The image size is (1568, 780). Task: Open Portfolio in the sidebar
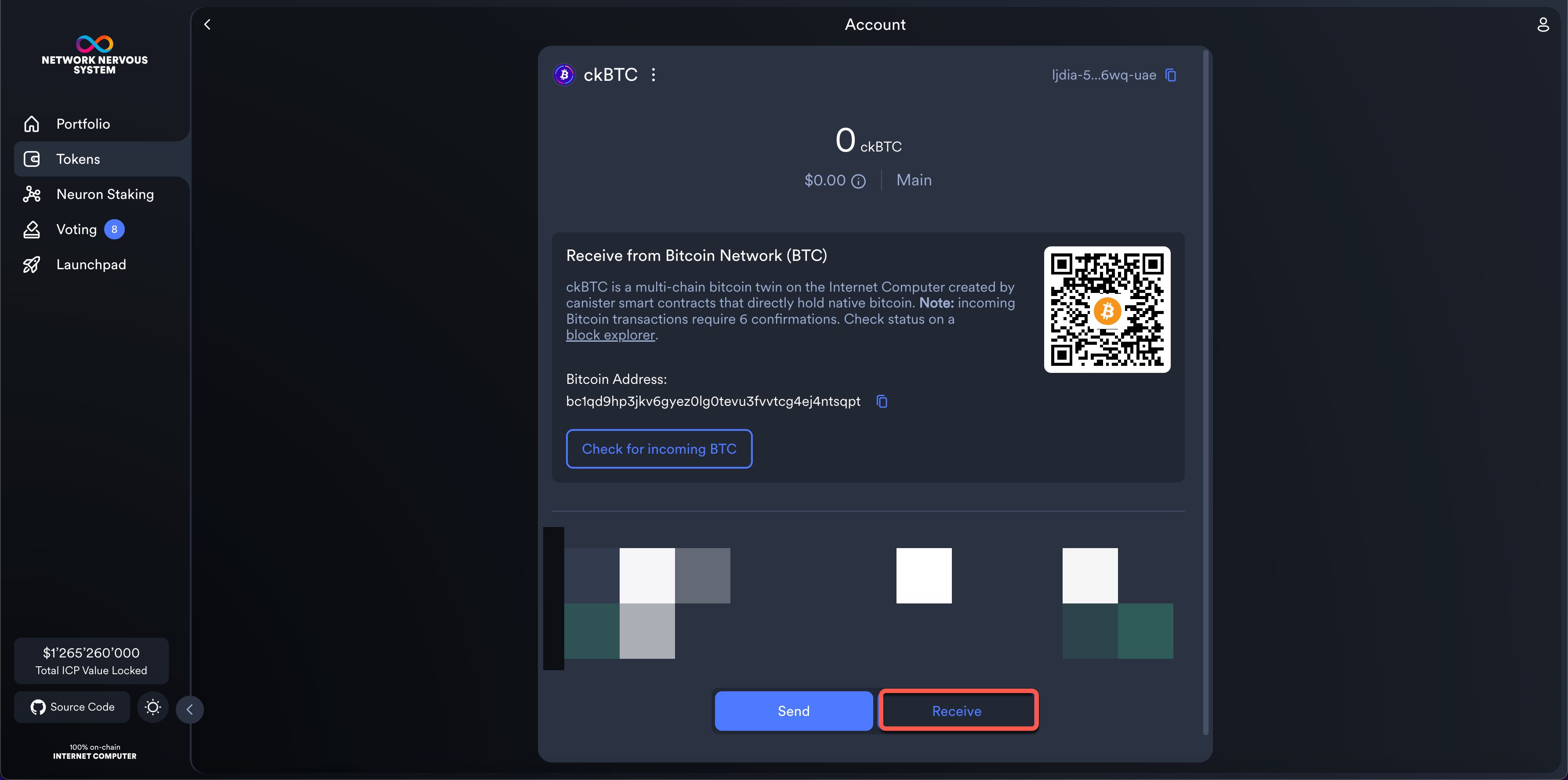[x=83, y=124]
